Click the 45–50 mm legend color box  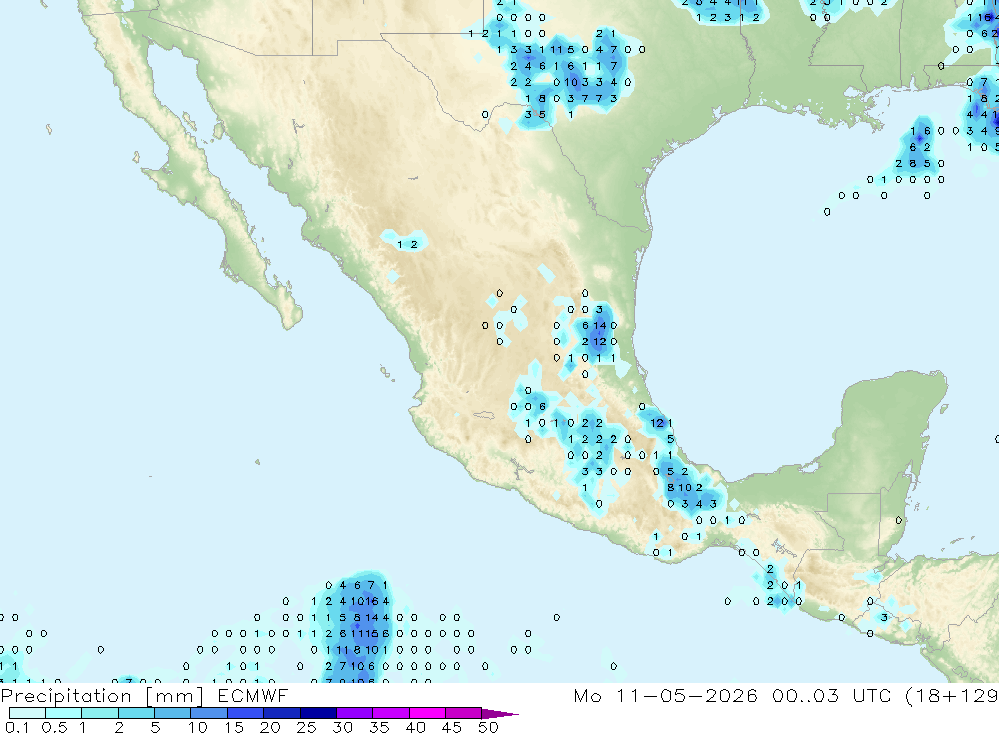pyautogui.click(x=464, y=713)
